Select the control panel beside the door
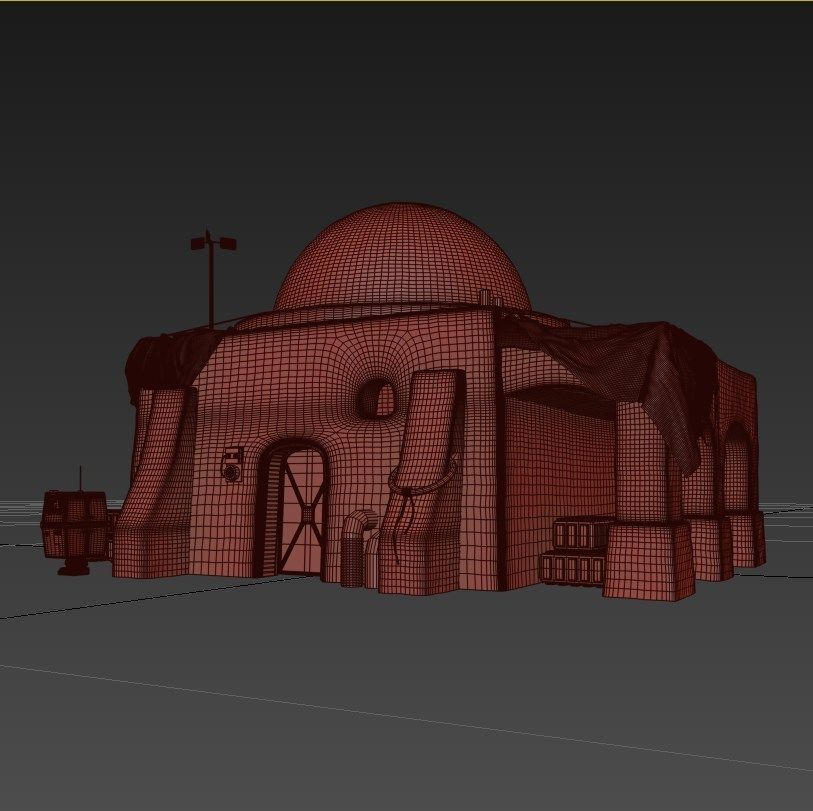Screen dimensions: 813x811 (x=233, y=465)
